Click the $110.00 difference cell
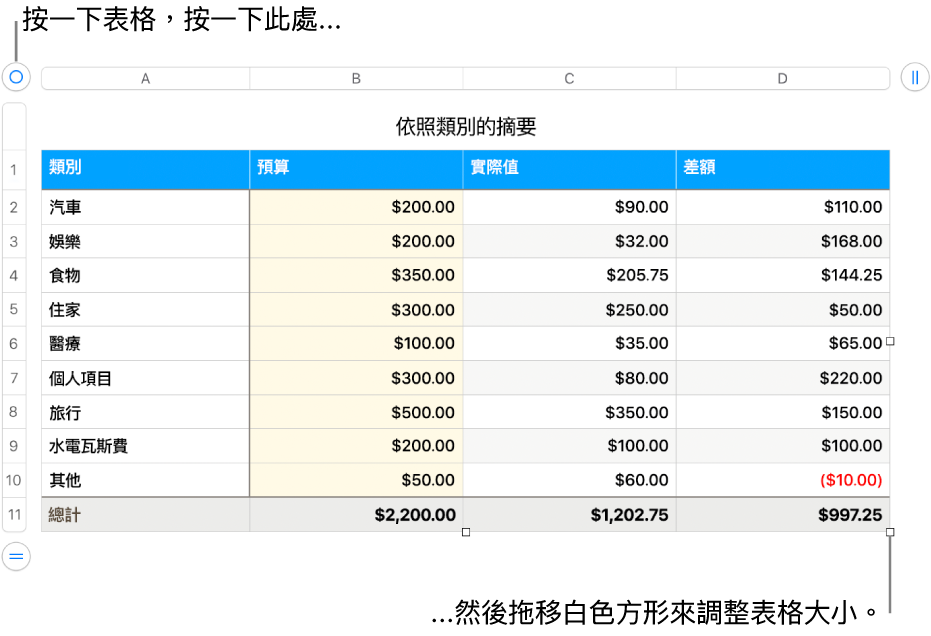Viewport: 931px width, 636px height. [783, 207]
